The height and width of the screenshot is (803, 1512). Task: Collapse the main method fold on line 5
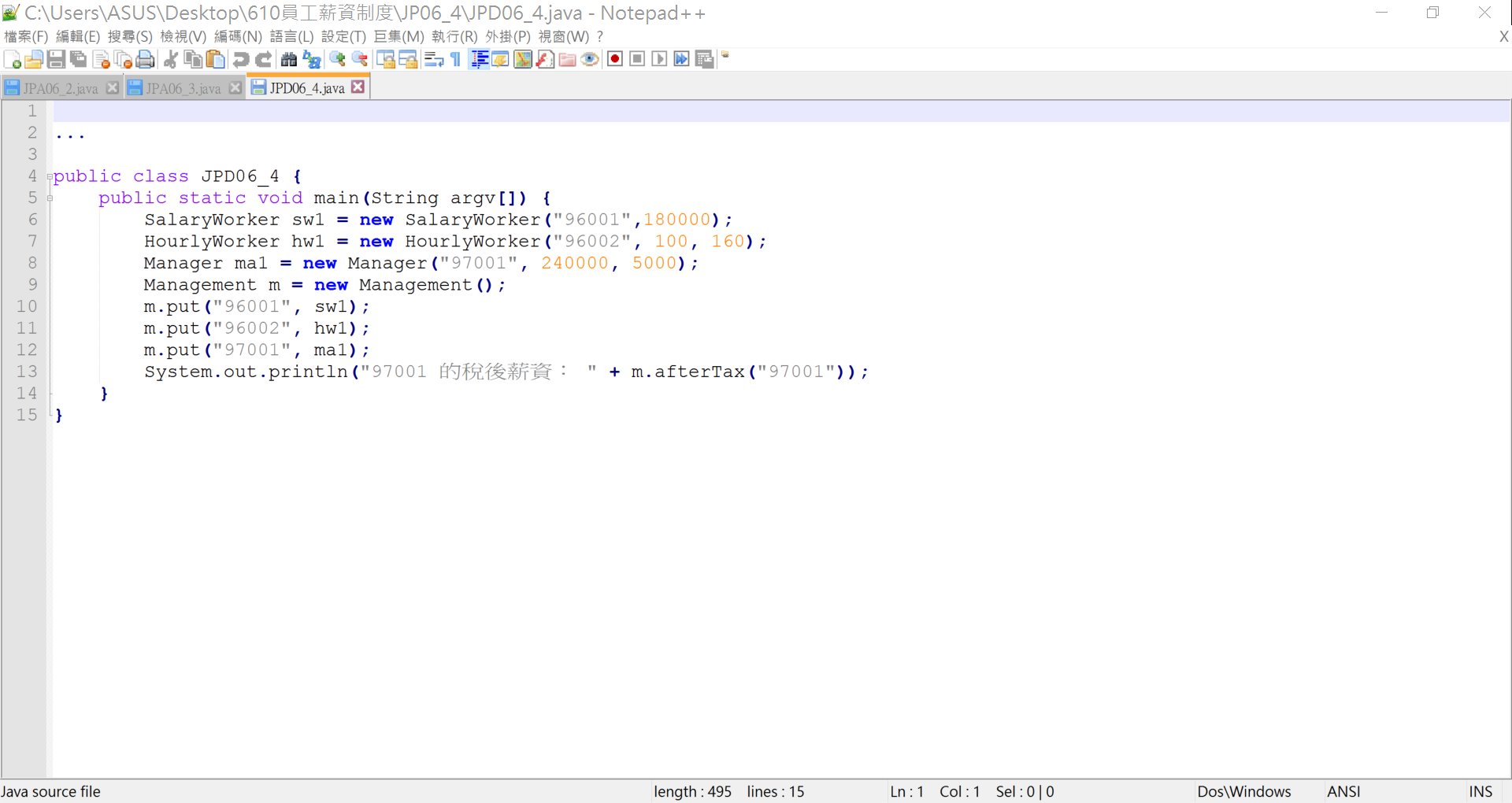(50, 198)
